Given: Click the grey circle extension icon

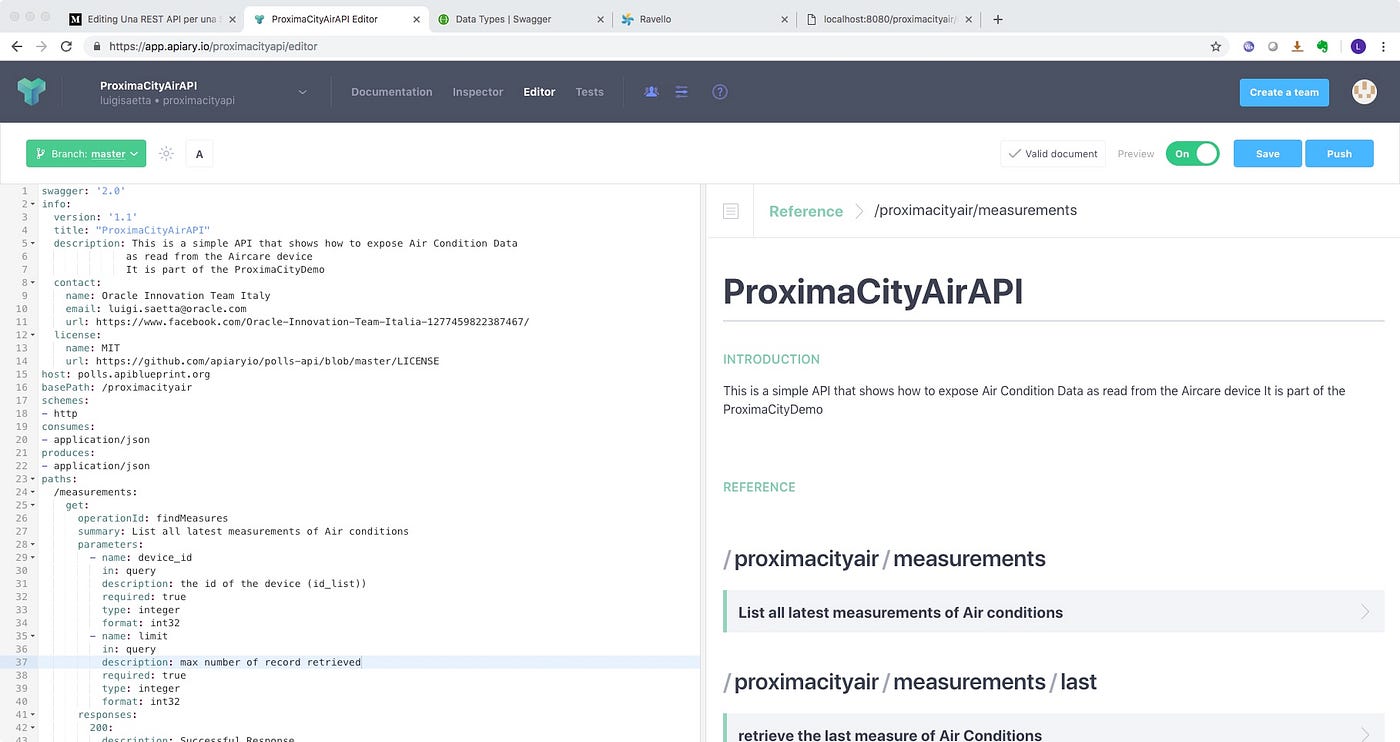Looking at the screenshot, I should coord(1273,46).
